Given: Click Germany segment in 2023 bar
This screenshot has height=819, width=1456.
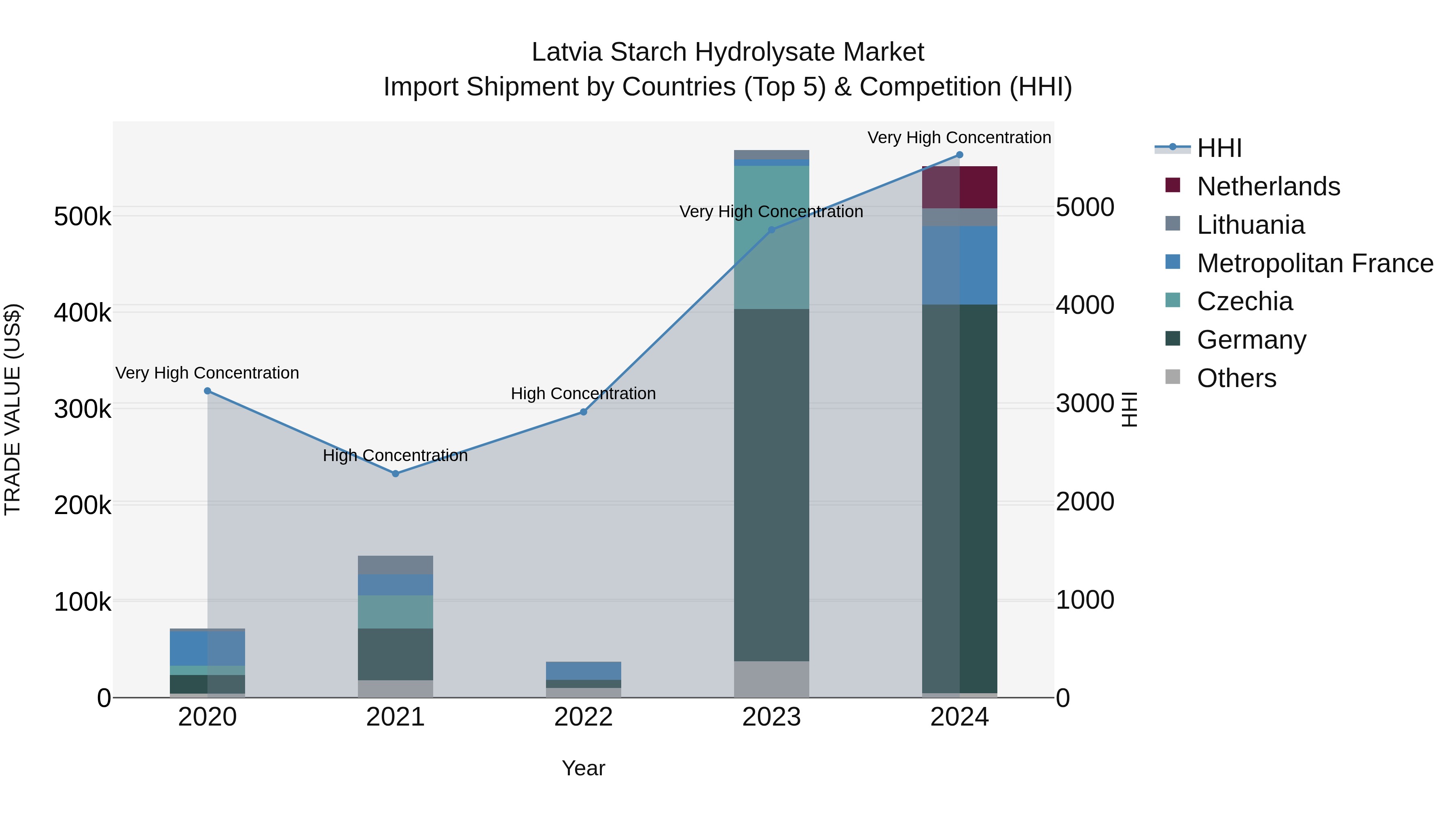Looking at the screenshot, I should coord(772,485).
